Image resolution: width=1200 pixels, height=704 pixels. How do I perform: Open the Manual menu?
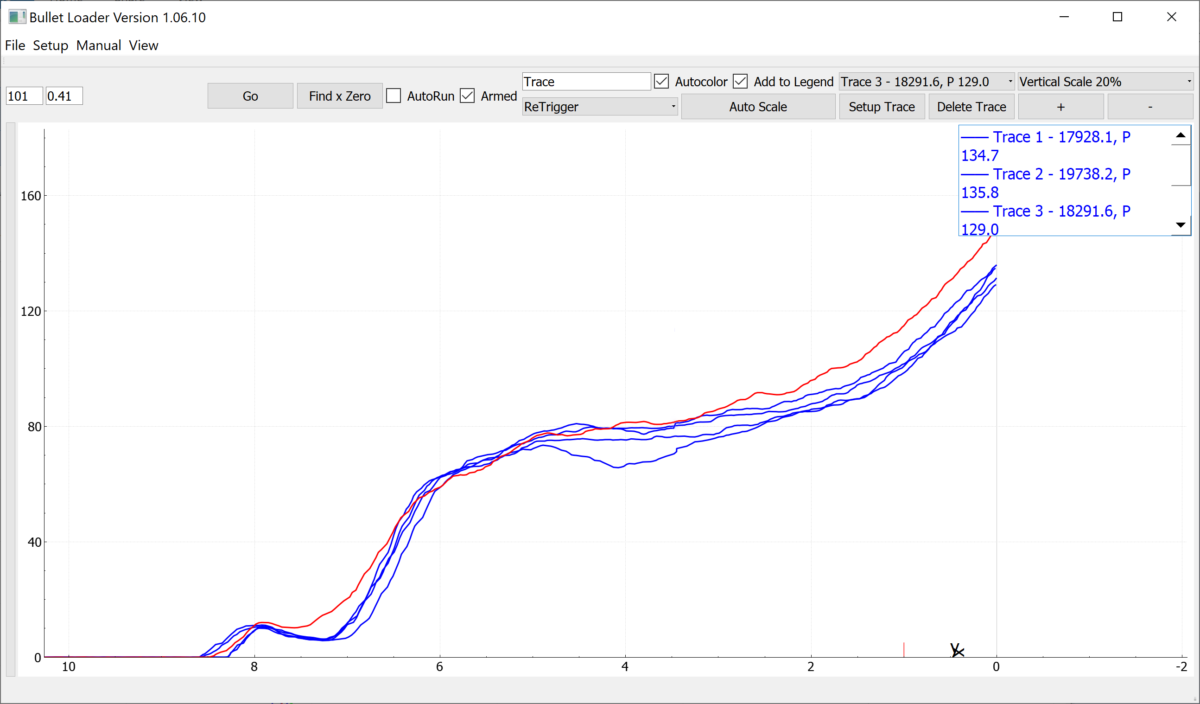tap(98, 45)
